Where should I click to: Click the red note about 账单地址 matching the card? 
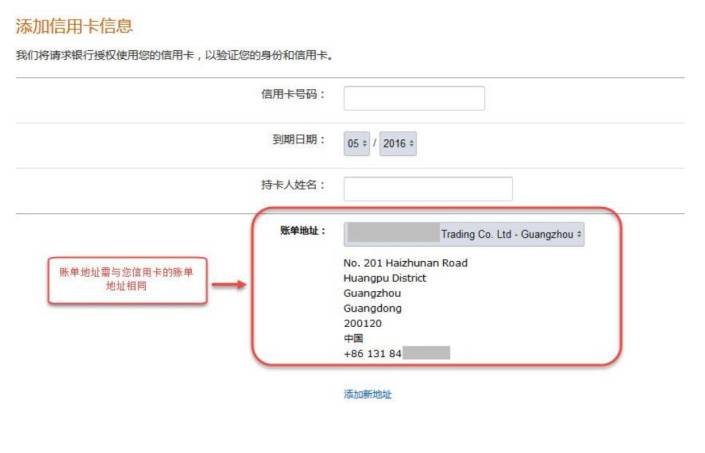pos(127,280)
